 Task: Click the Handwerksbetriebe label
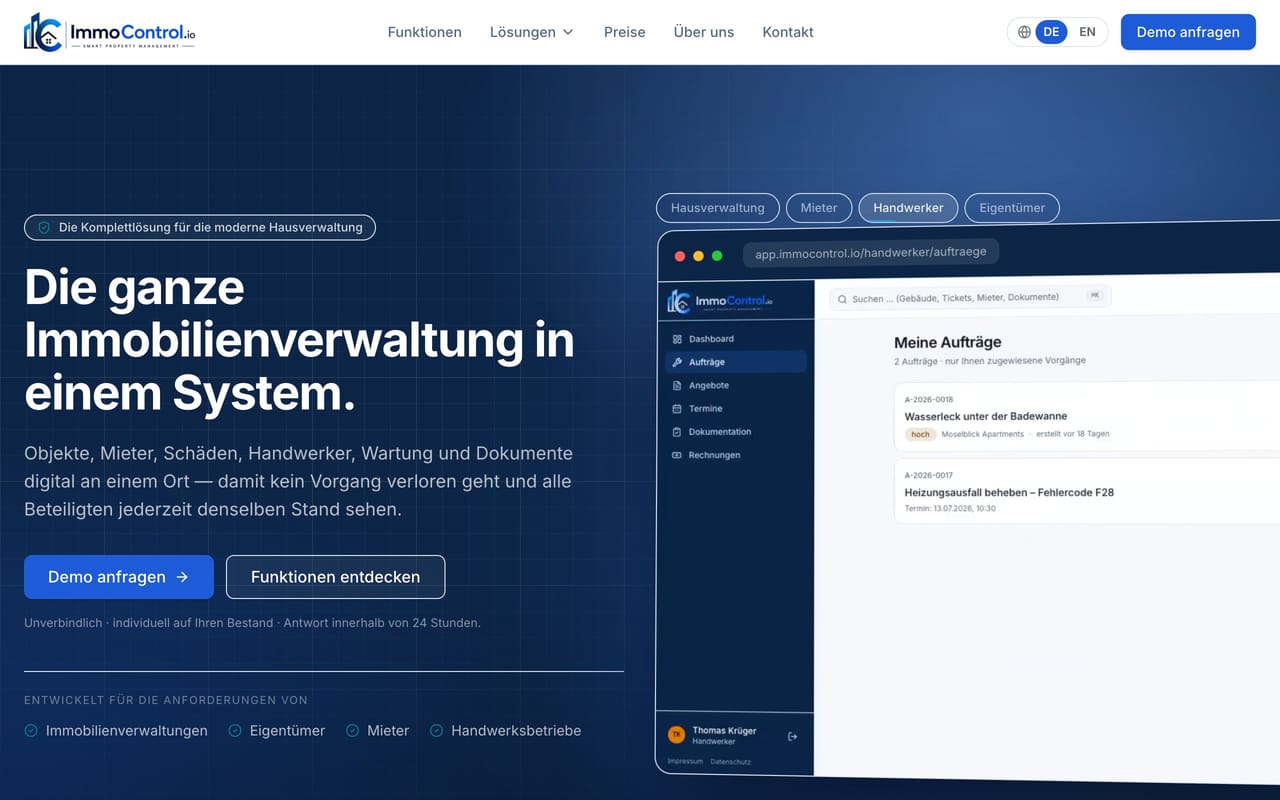tap(516, 731)
